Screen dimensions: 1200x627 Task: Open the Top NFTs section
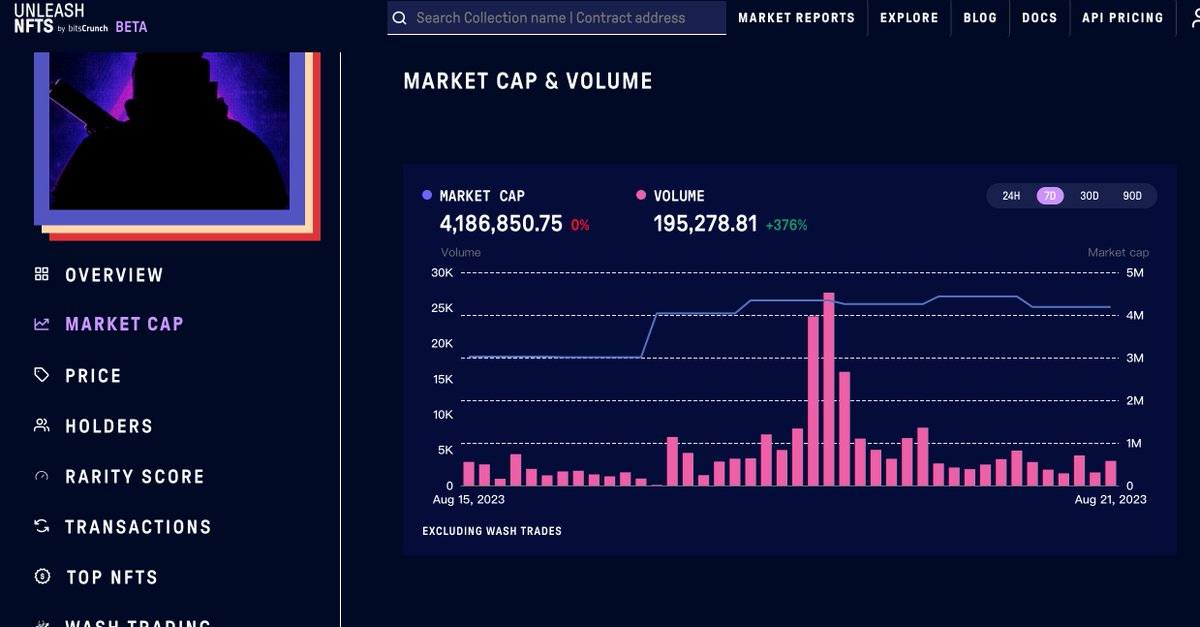111,577
